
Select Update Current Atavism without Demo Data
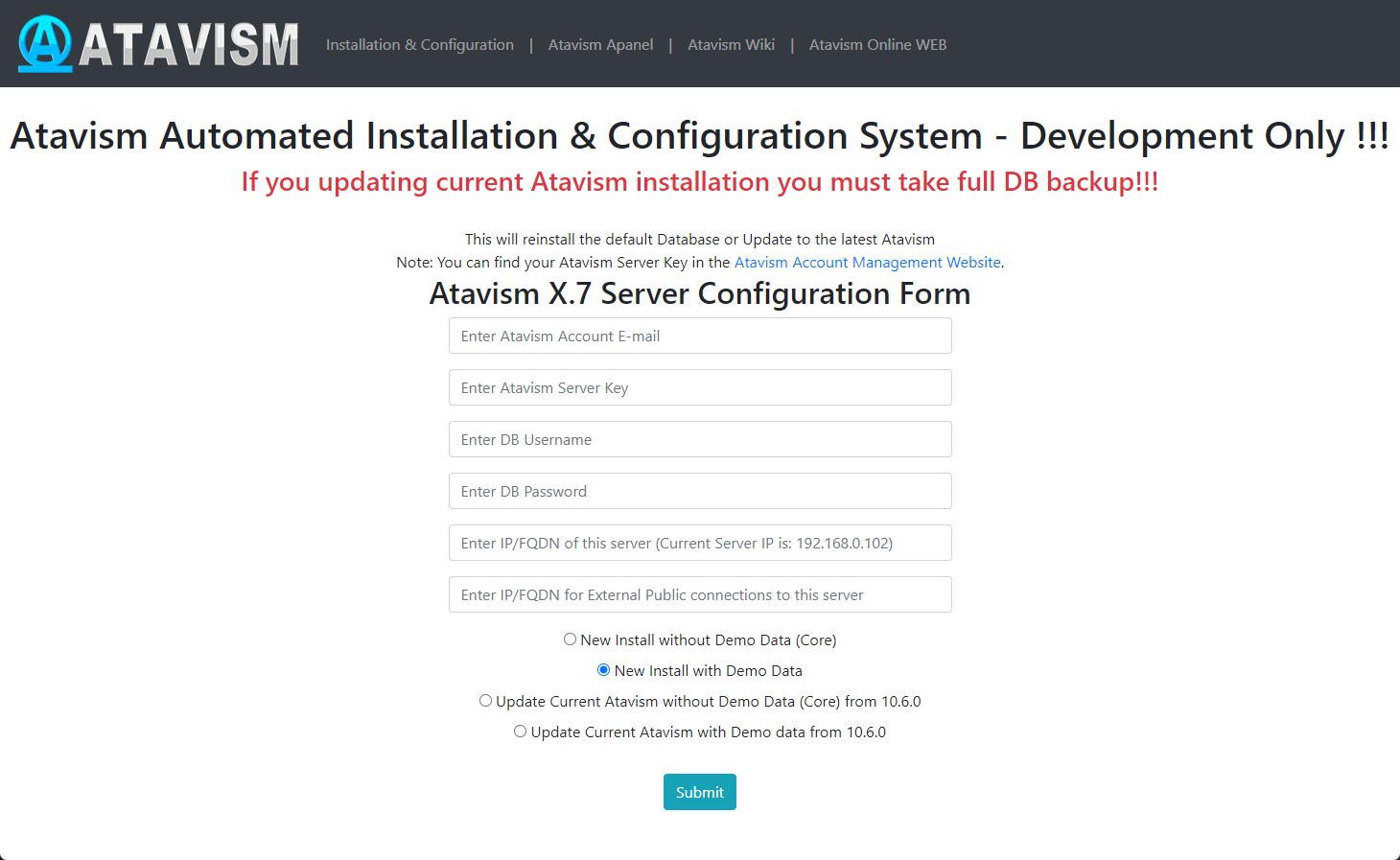[485, 701]
